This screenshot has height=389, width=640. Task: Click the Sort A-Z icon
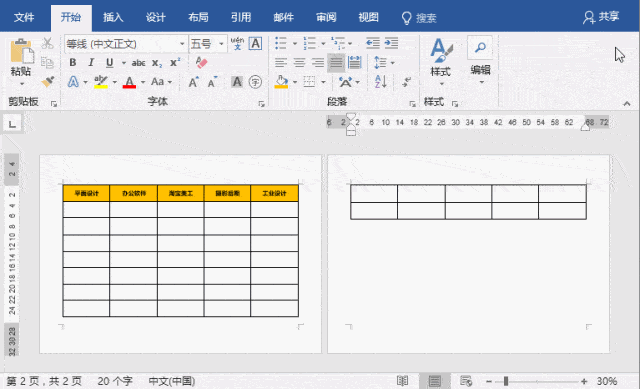(x=380, y=82)
